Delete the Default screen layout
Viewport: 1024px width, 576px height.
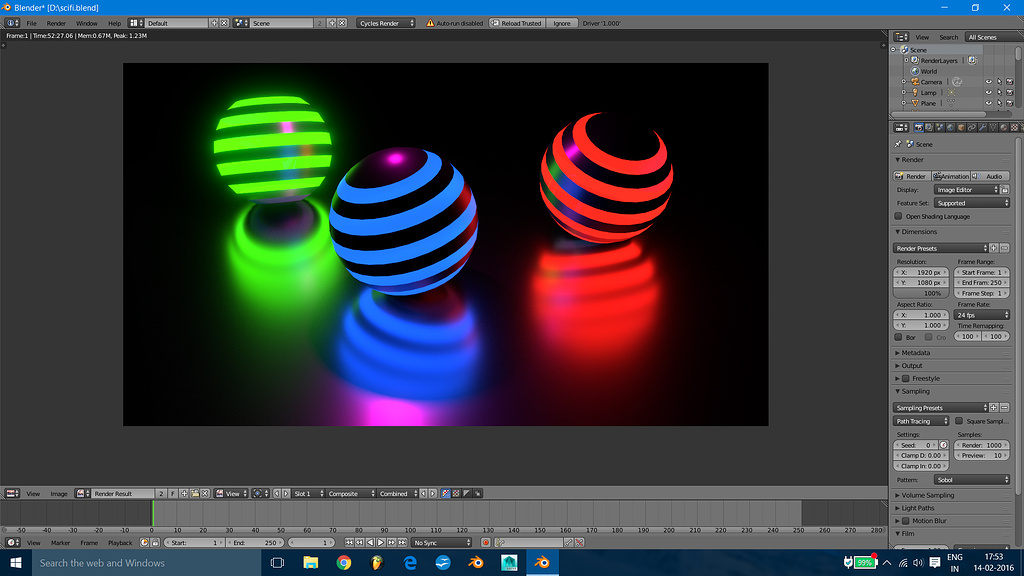(224, 23)
